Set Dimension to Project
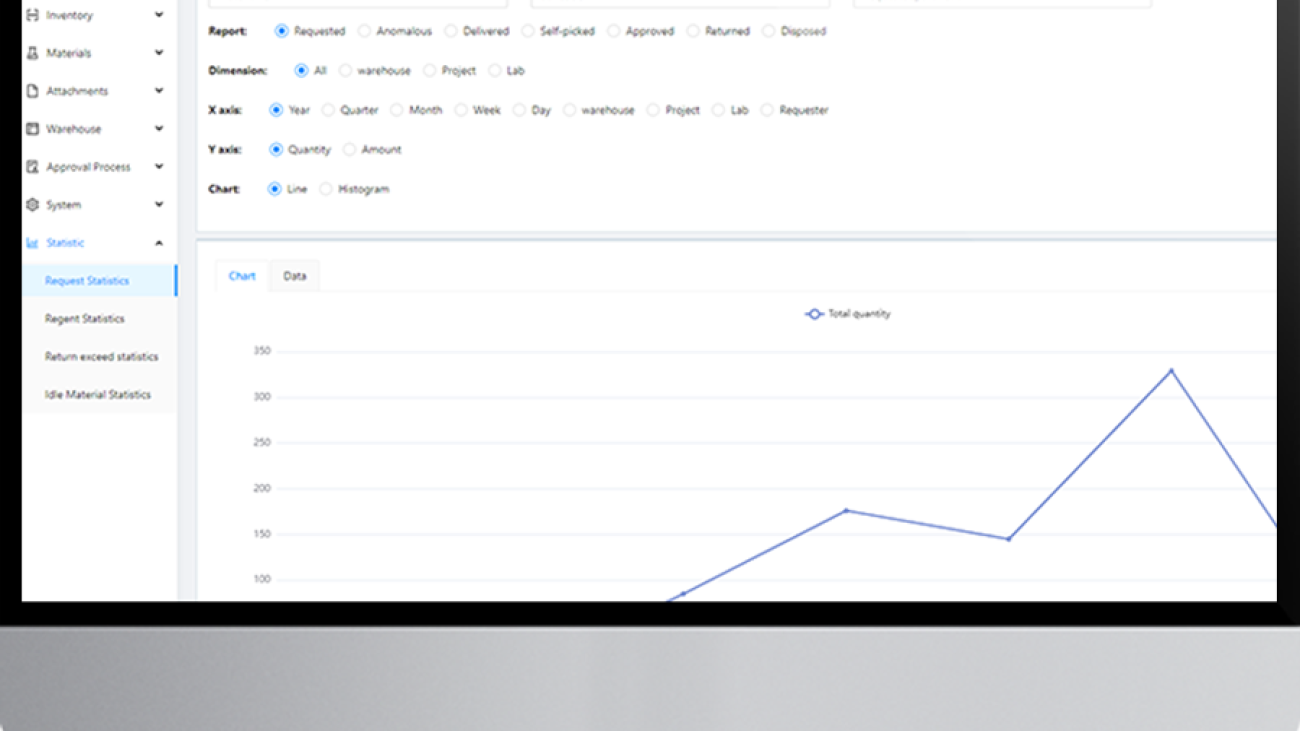This screenshot has width=1300, height=731. click(x=429, y=71)
